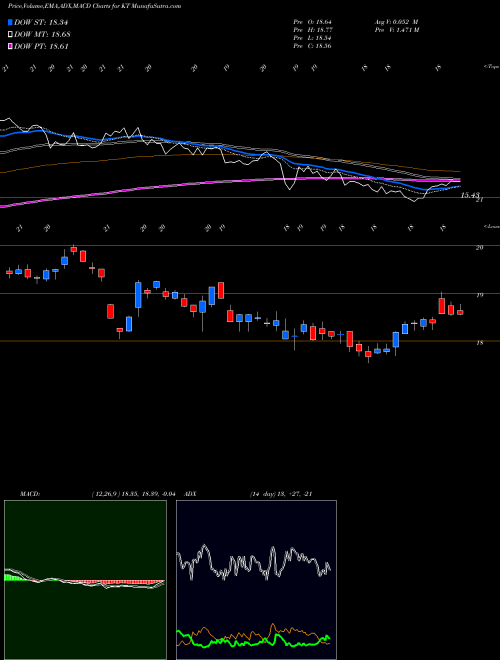The height and width of the screenshot is (660, 500).
Task: Click the 'Pre O: 18.64' value
Action: click(x=312, y=22)
